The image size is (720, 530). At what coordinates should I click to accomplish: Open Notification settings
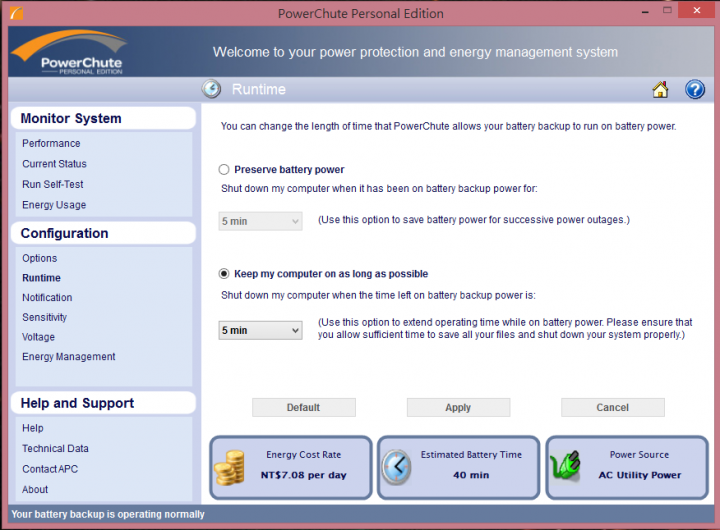click(47, 298)
